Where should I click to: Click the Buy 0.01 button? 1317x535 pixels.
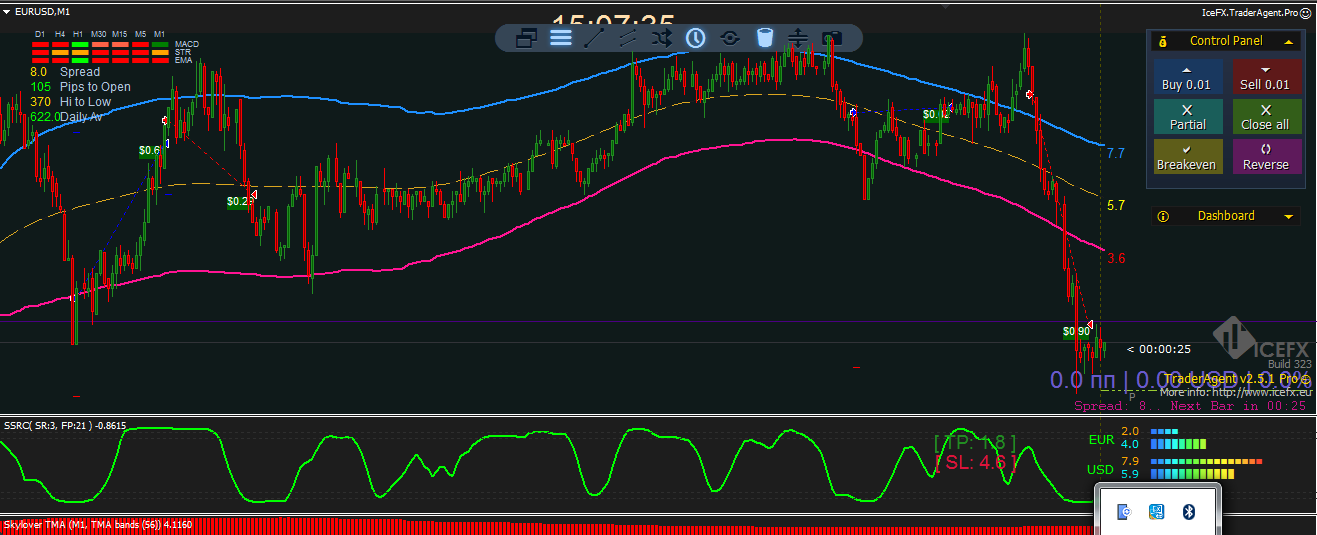(1186, 77)
